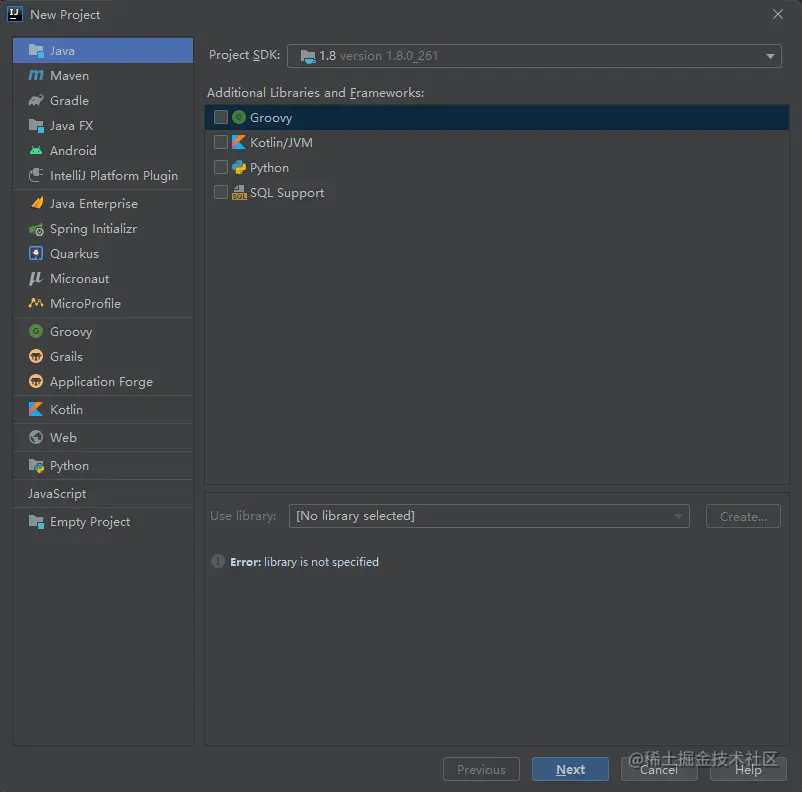Viewport: 802px width, 792px height.
Task: Click the Cancel button
Action: [659, 769]
